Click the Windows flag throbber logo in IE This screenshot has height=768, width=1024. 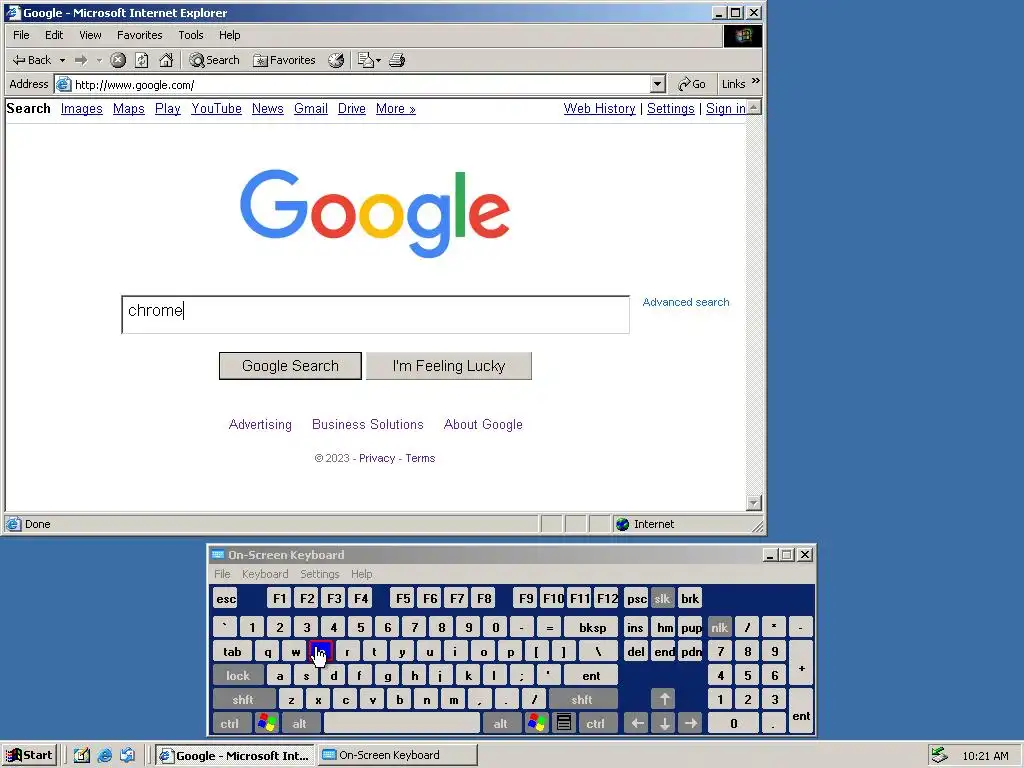743,35
